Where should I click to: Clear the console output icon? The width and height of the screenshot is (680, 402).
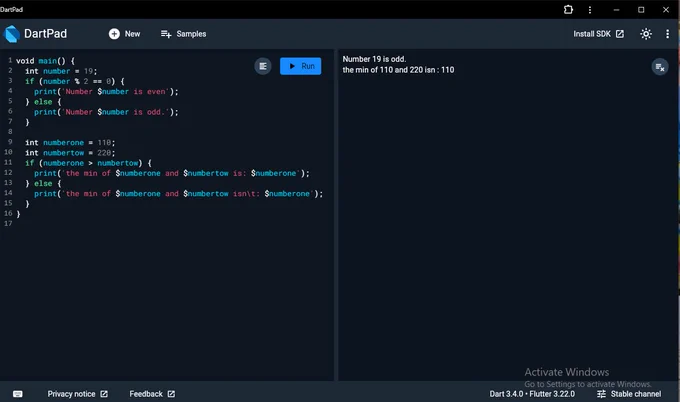[660, 67]
